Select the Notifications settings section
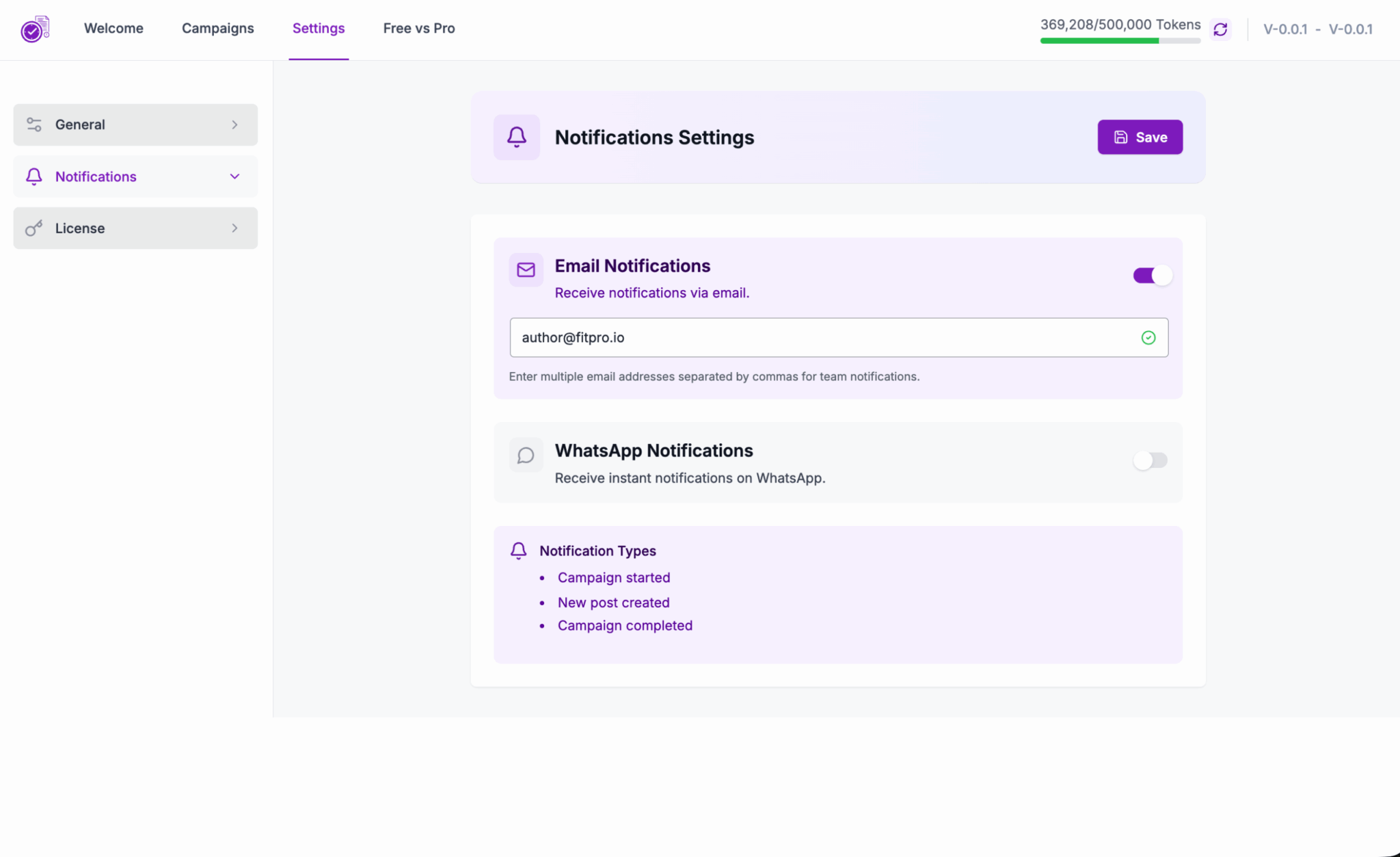Screen dimensions: 1400x857 pyautogui.click(x=135, y=176)
